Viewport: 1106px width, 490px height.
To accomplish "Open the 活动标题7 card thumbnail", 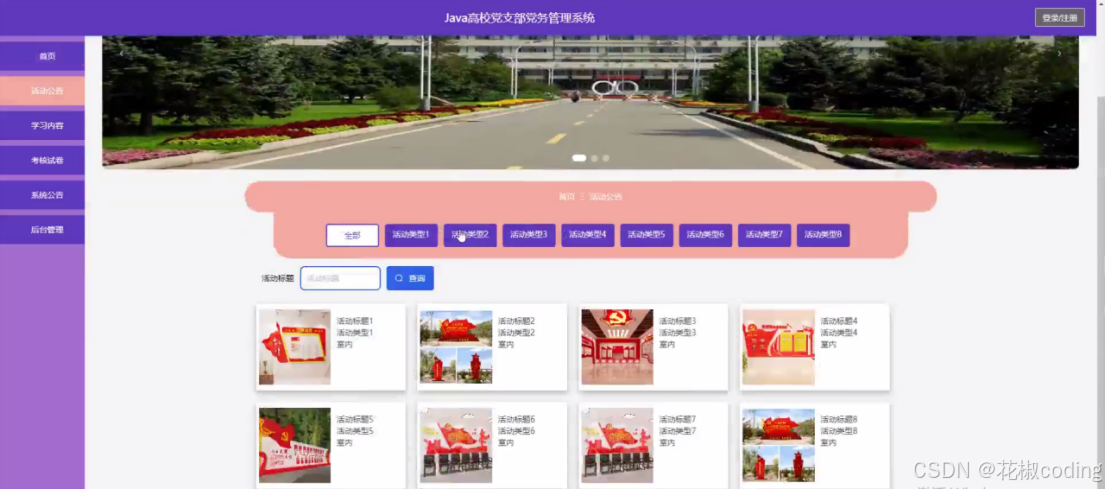I will click(x=617, y=446).
